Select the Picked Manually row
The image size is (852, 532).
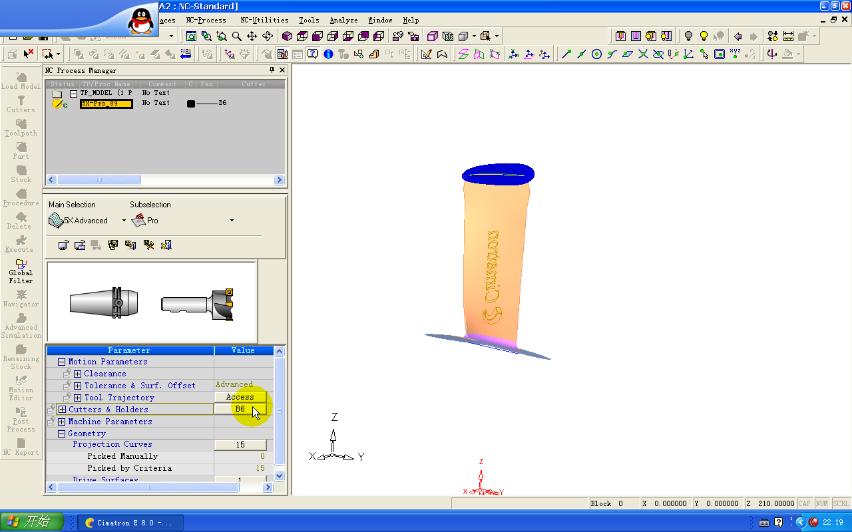(x=160, y=456)
